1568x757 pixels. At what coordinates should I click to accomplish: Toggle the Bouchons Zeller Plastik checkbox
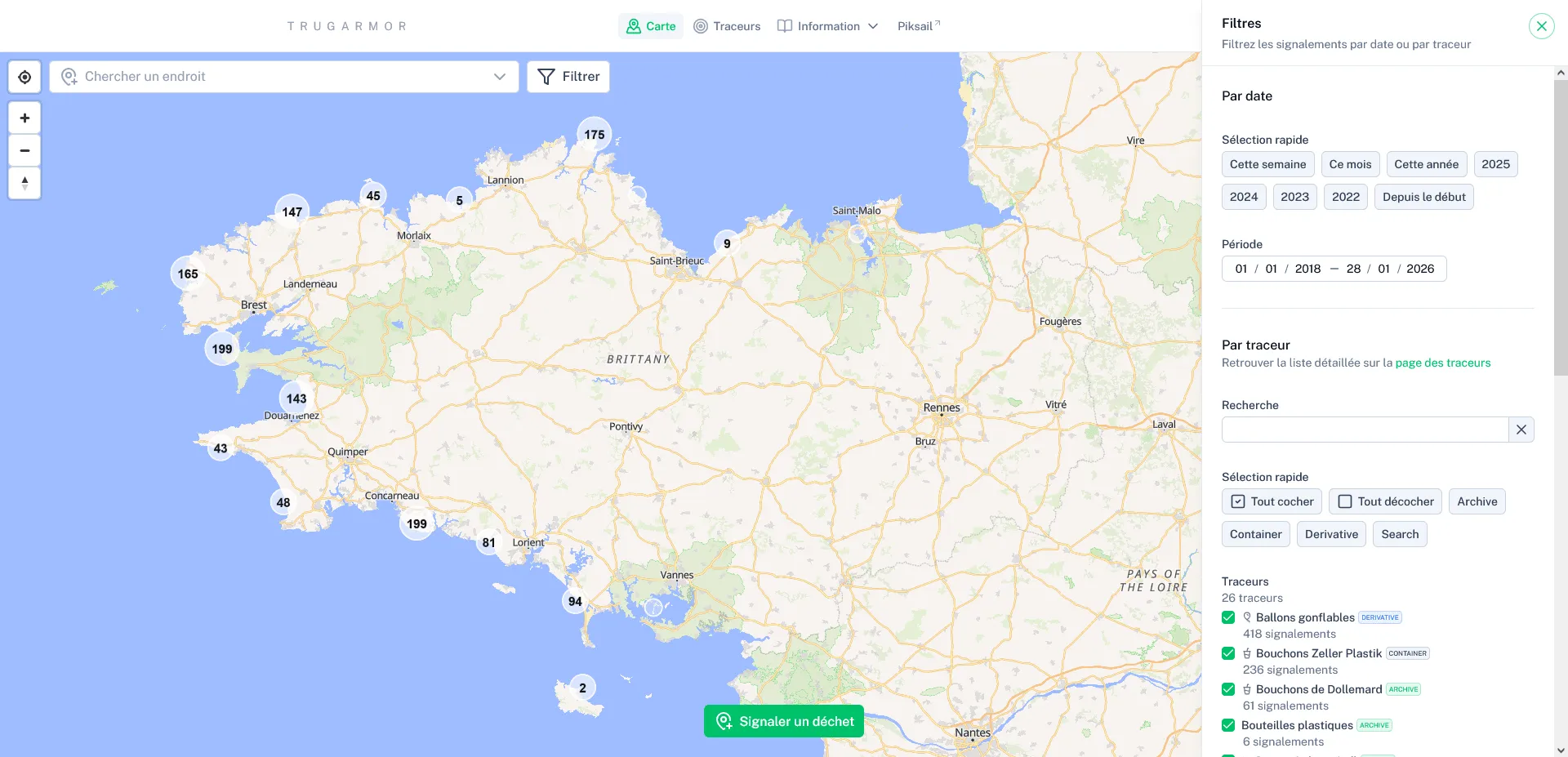point(1228,653)
